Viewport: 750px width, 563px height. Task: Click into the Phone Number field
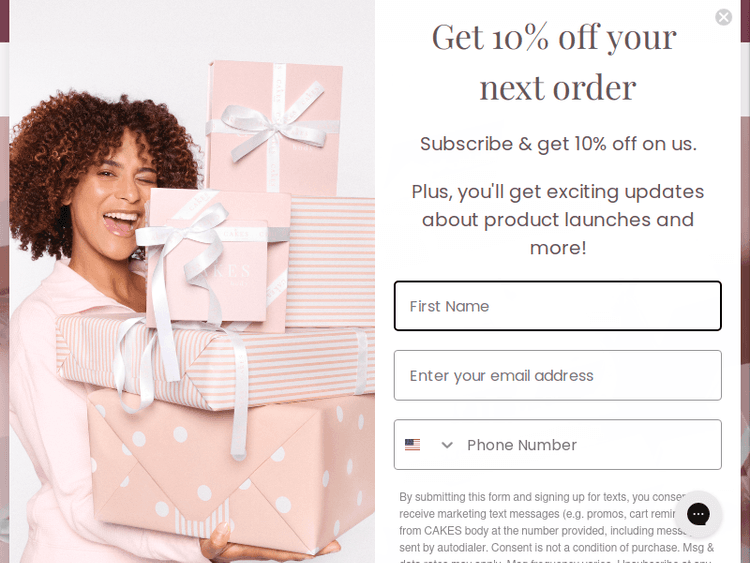591,445
